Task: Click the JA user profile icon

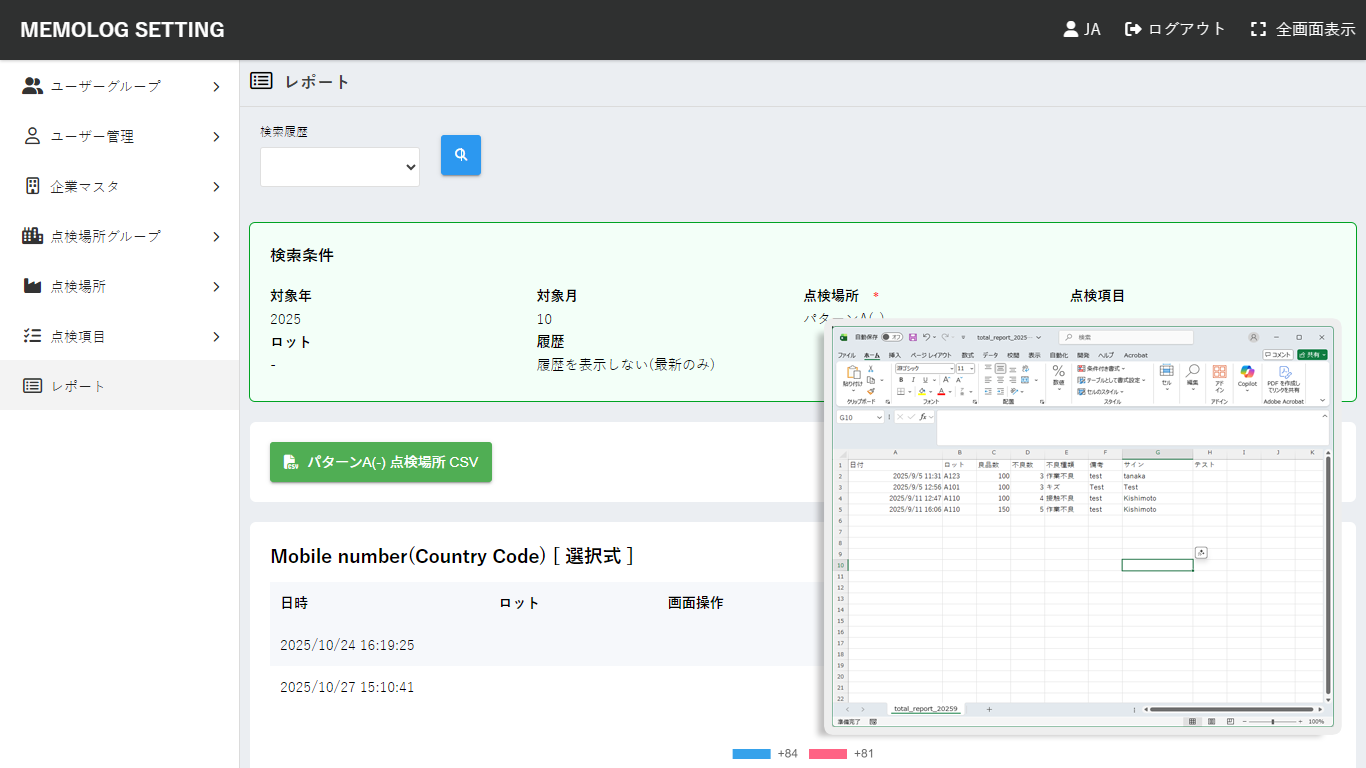Action: [x=1070, y=29]
